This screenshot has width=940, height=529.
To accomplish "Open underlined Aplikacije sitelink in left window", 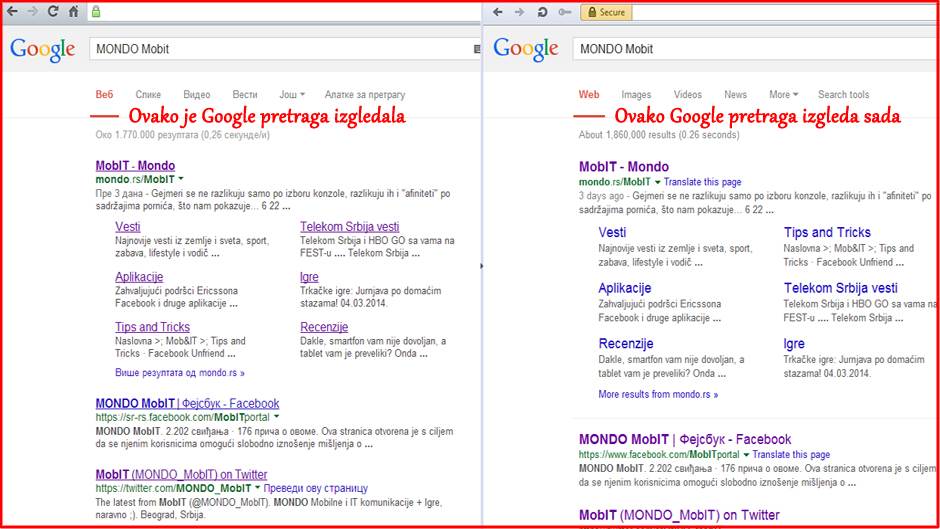I will (x=139, y=276).
